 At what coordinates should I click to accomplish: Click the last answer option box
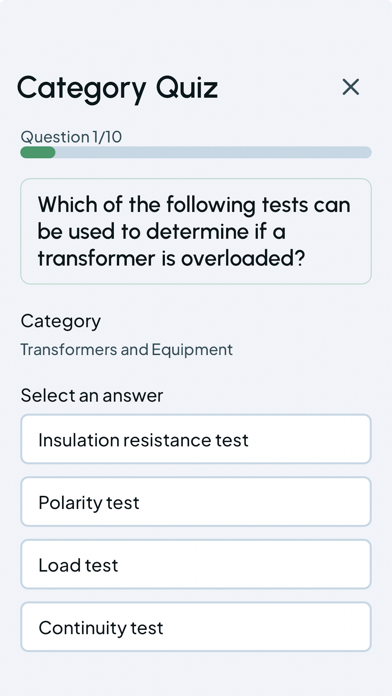click(x=196, y=627)
